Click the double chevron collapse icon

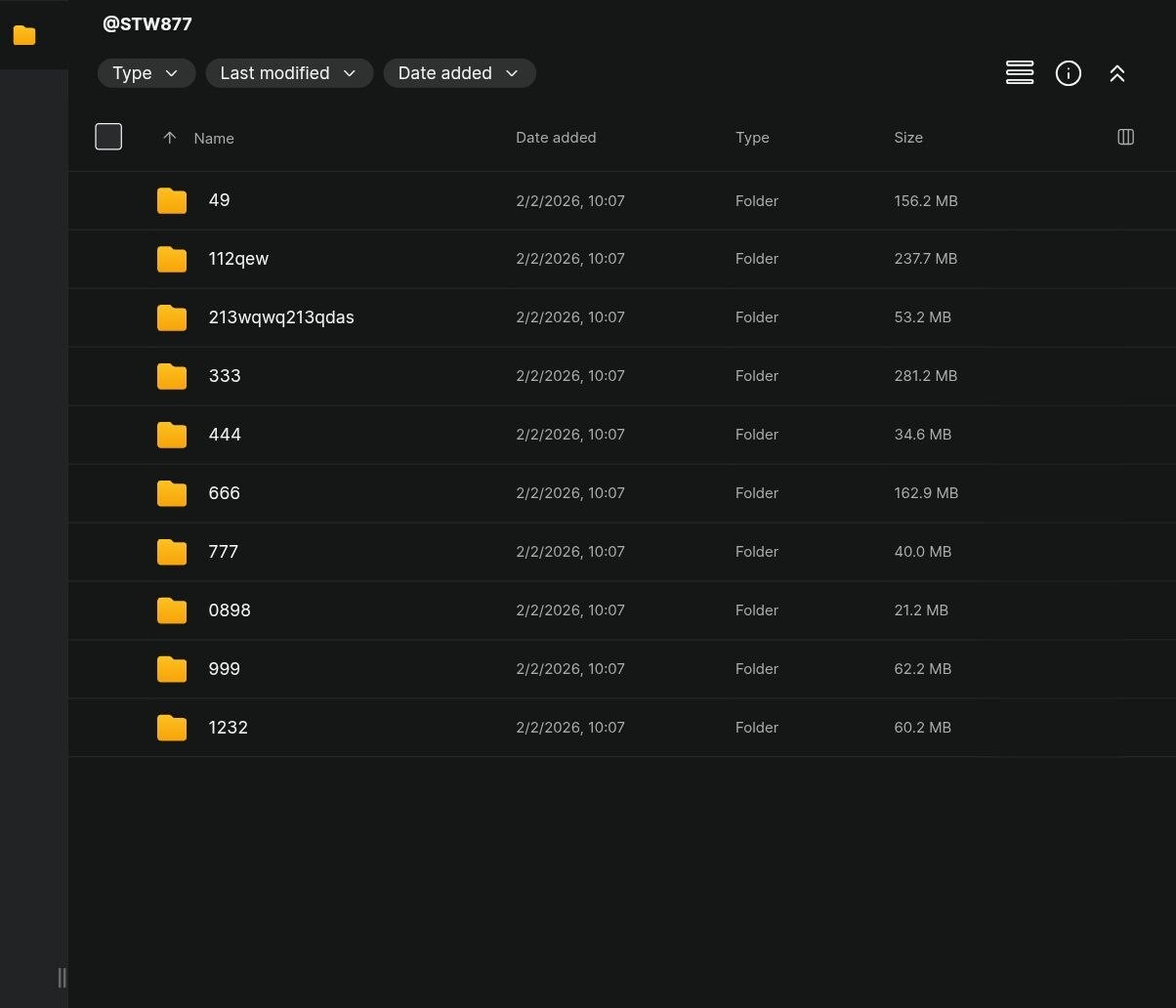pyautogui.click(x=1116, y=73)
